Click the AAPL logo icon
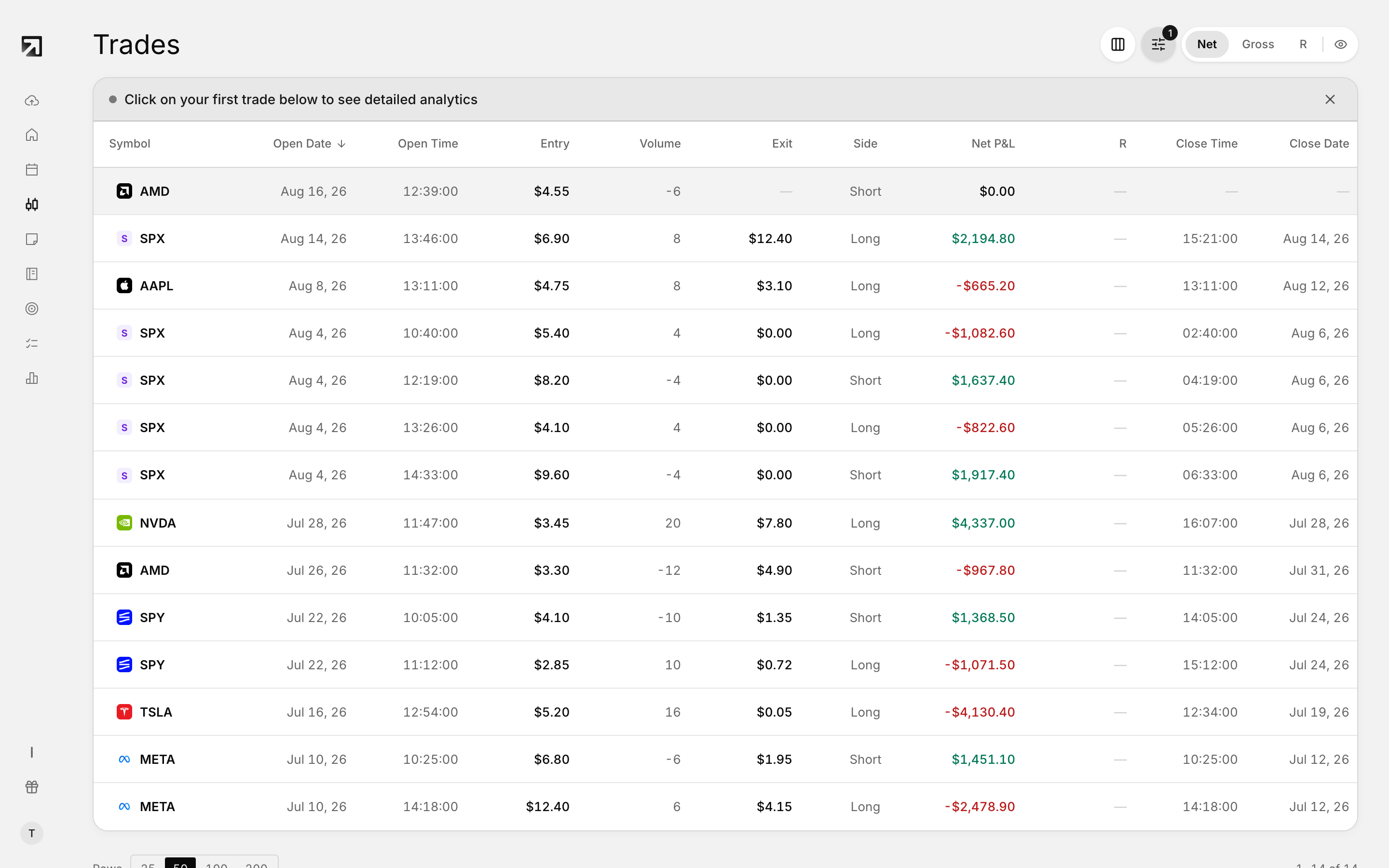This screenshot has height=868, width=1389. [x=124, y=285]
